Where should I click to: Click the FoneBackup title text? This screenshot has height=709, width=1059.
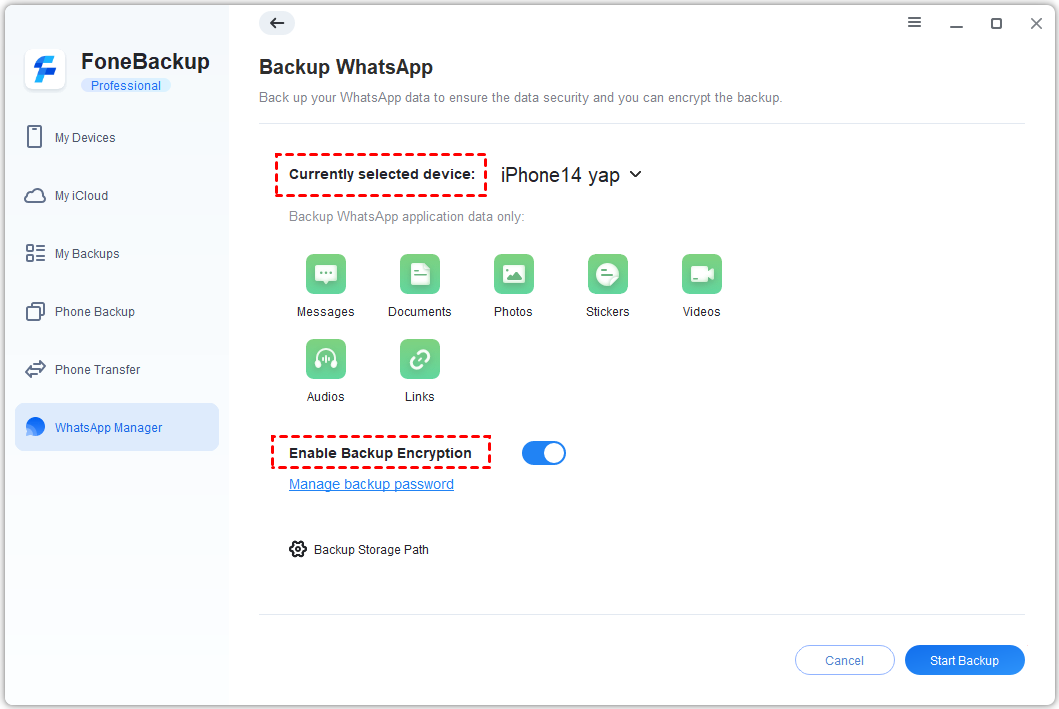coord(145,61)
